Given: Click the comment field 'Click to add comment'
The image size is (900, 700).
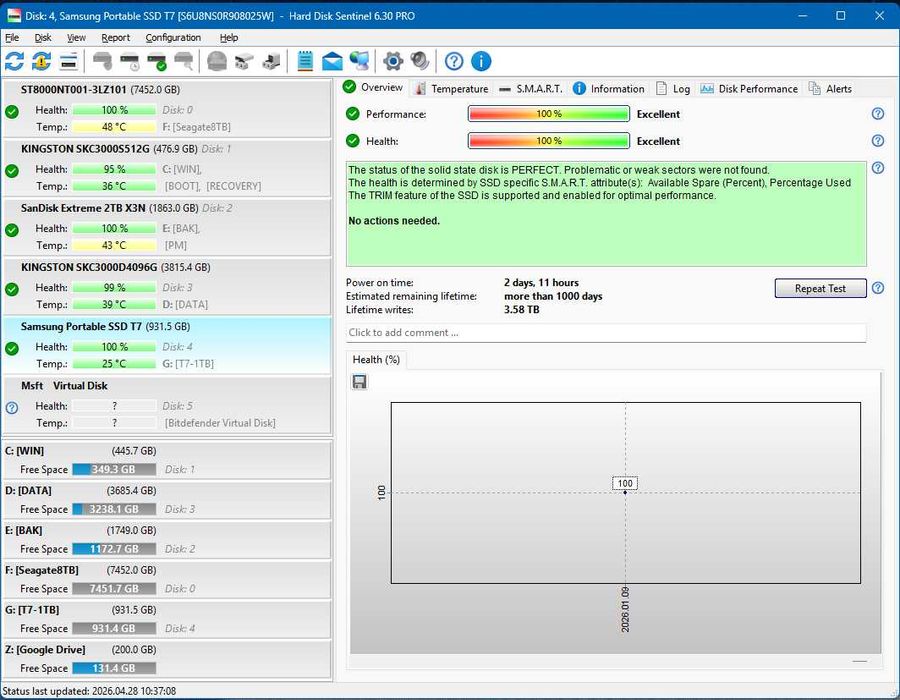Looking at the screenshot, I should pyautogui.click(x=606, y=333).
